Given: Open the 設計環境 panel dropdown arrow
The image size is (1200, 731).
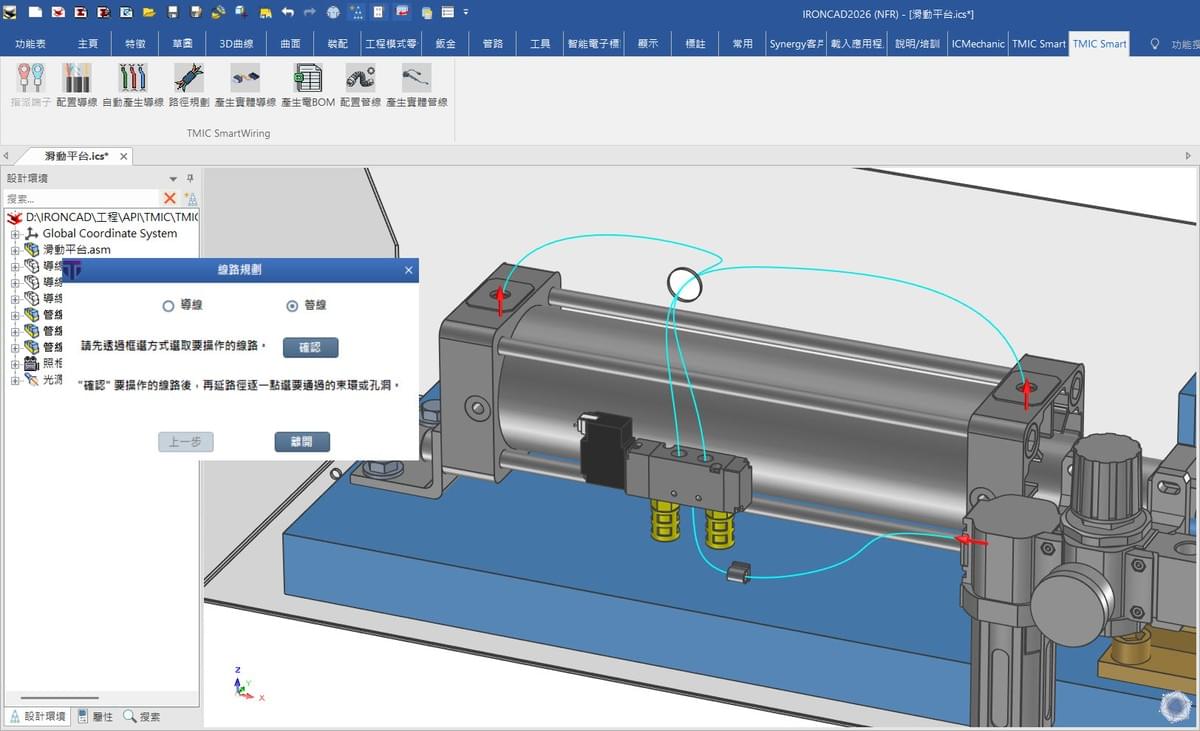Looking at the screenshot, I should [x=173, y=178].
